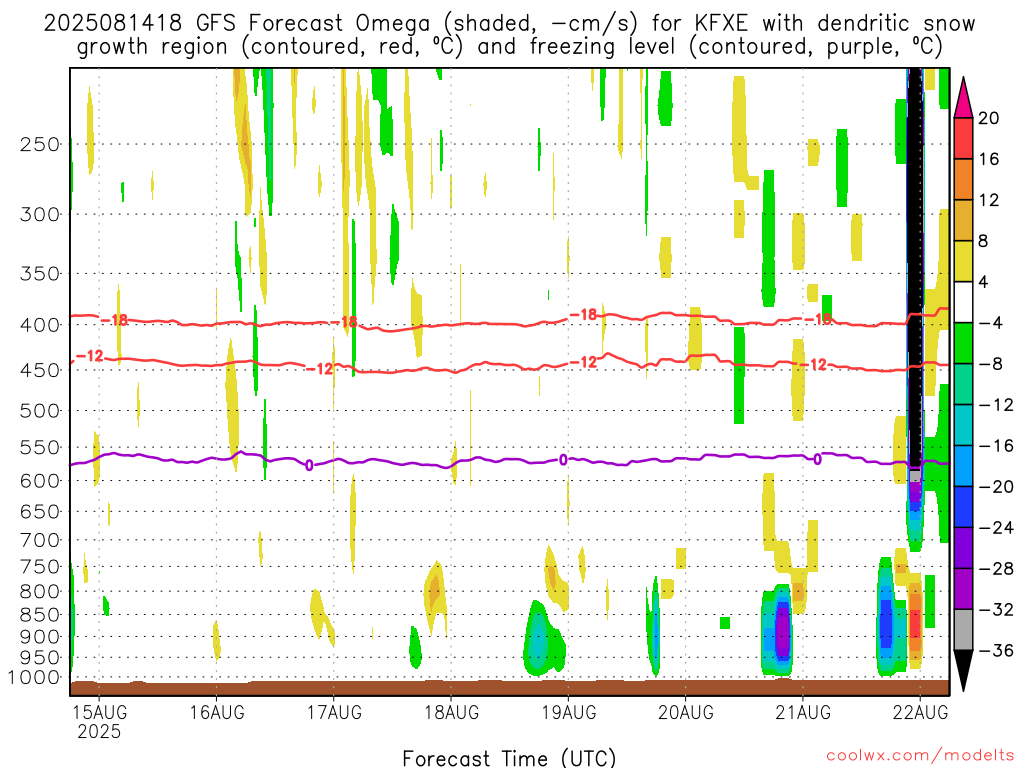The width and height of the screenshot is (1024, 768).
Task: Click the purple 0 contour label near 17AUG
Action: click(x=309, y=465)
